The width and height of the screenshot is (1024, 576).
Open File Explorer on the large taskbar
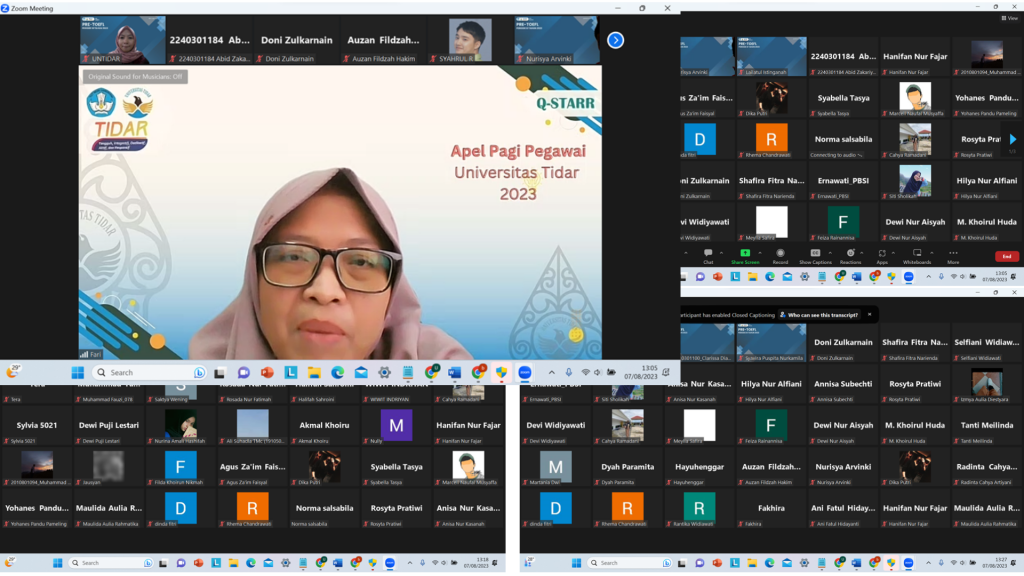[314, 372]
